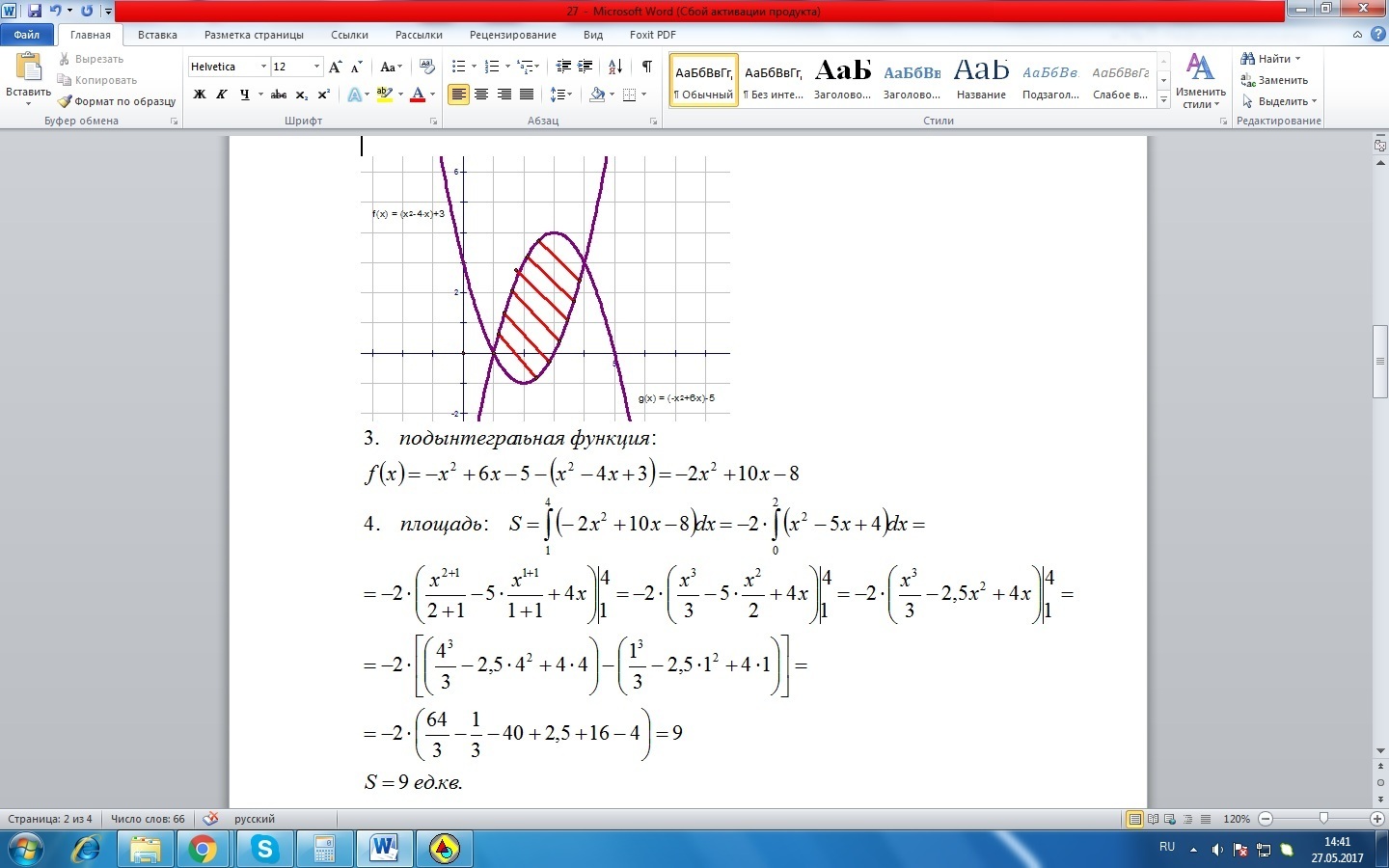Expand the font color dropdown arrow
Image resolution: width=1389 pixels, height=868 pixels.
[432, 95]
